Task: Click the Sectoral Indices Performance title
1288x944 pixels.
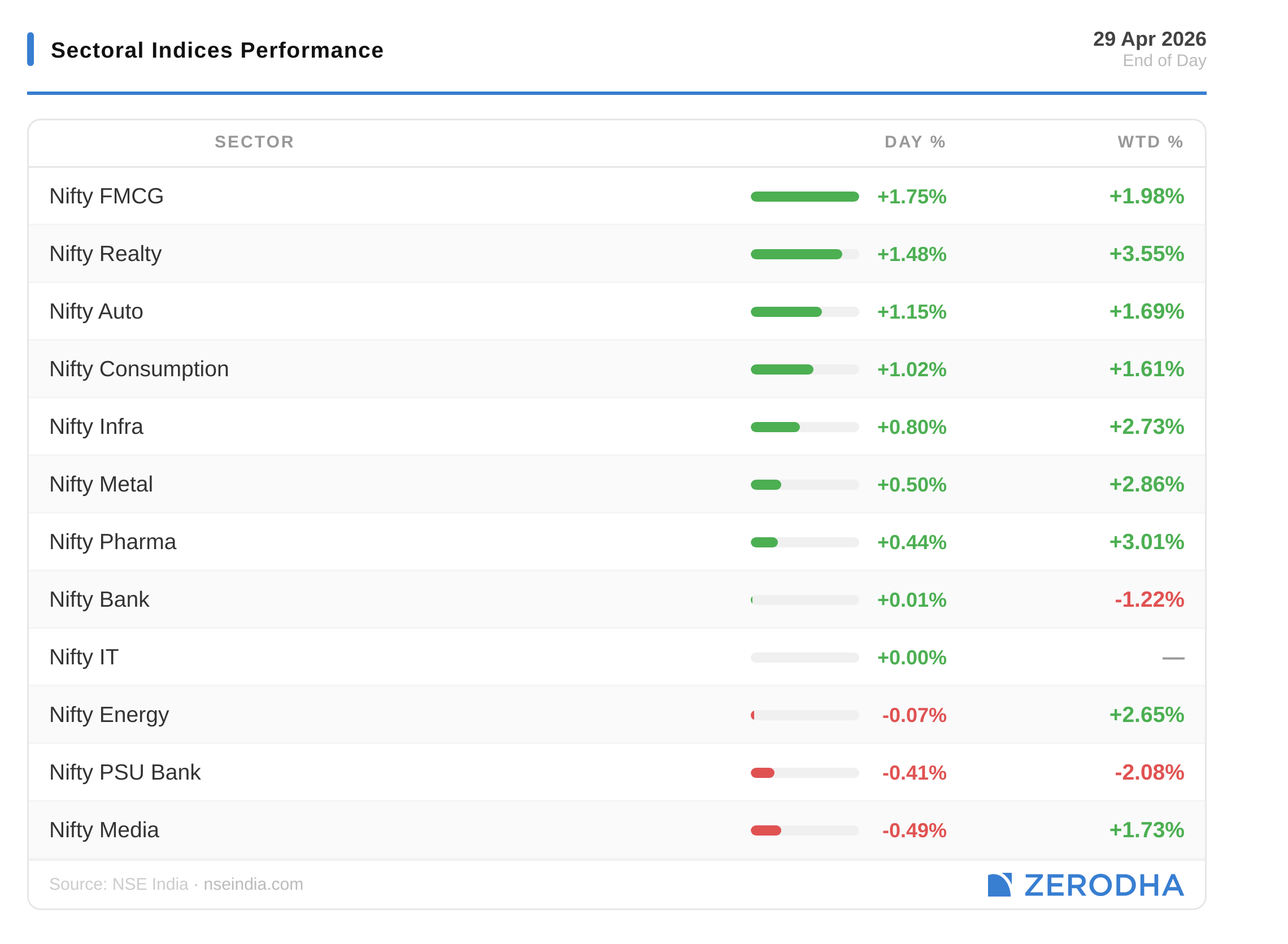Action: (217, 50)
